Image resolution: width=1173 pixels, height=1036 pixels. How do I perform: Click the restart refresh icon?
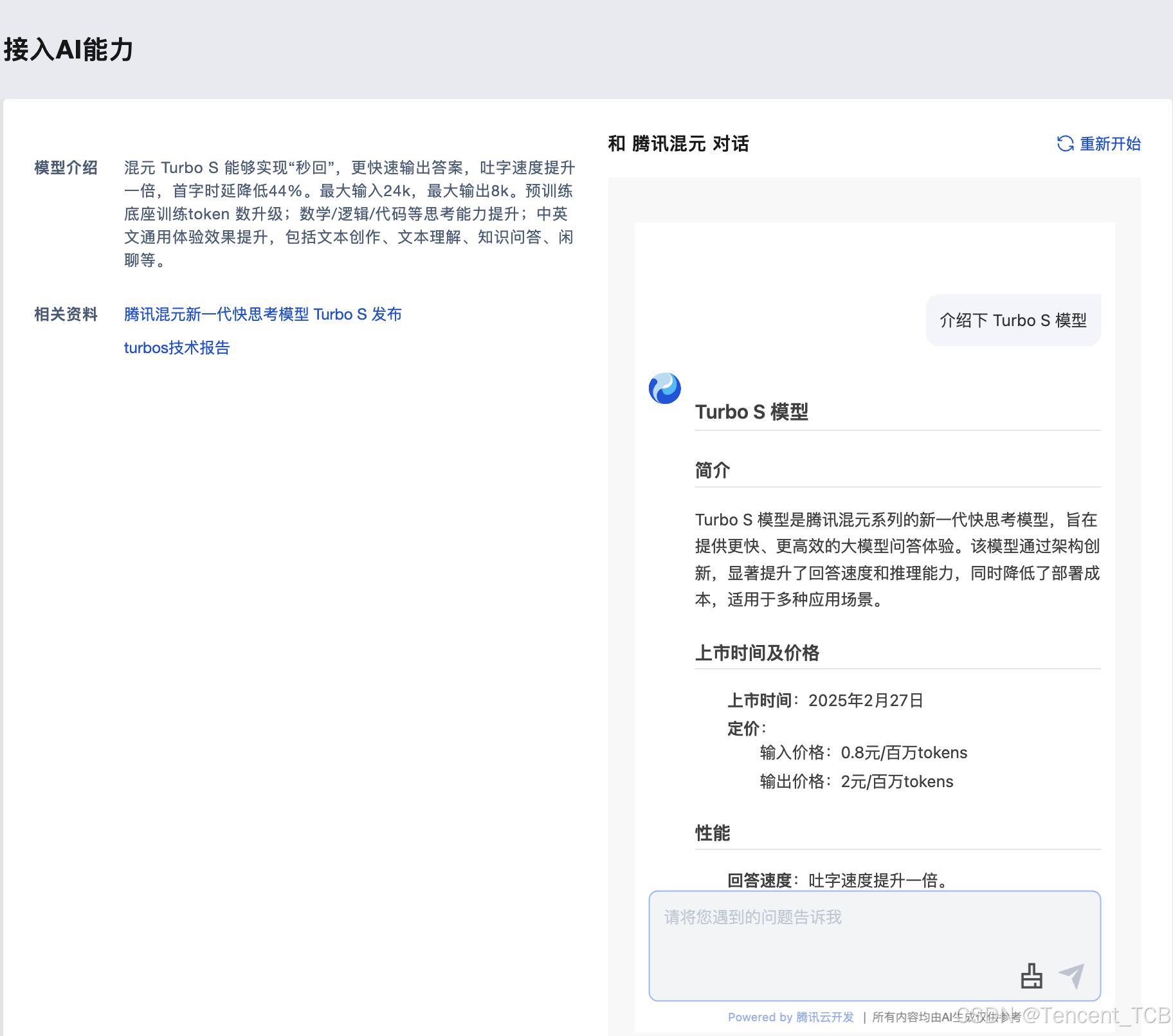pos(1065,143)
